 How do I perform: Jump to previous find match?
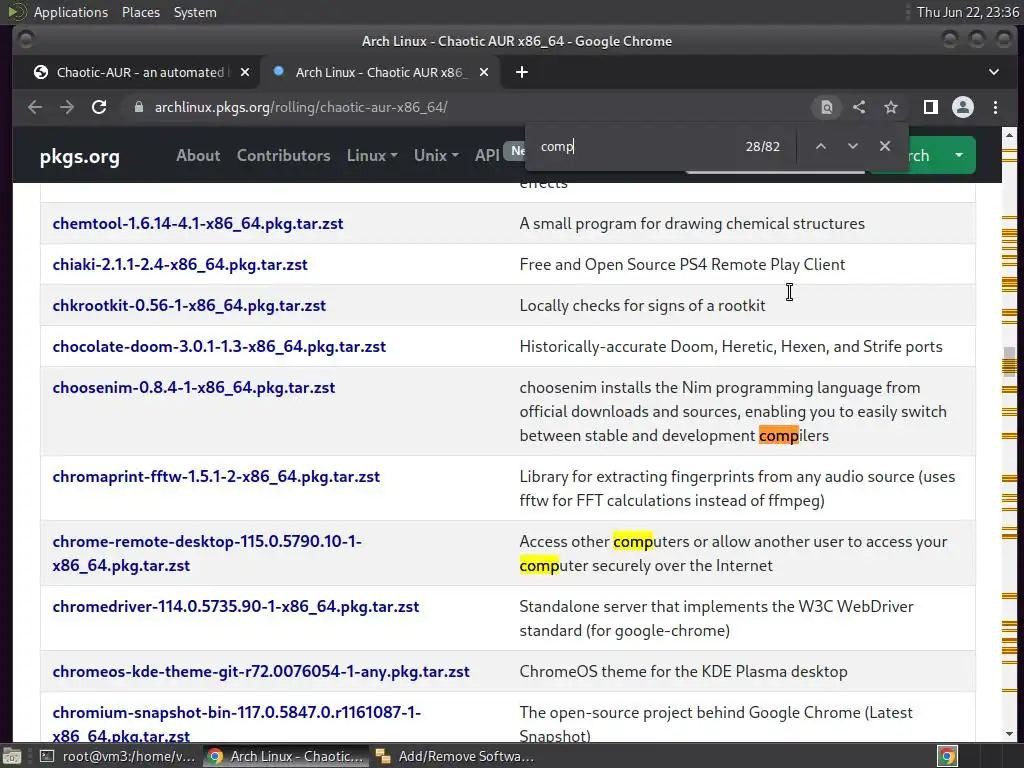[x=821, y=146]
